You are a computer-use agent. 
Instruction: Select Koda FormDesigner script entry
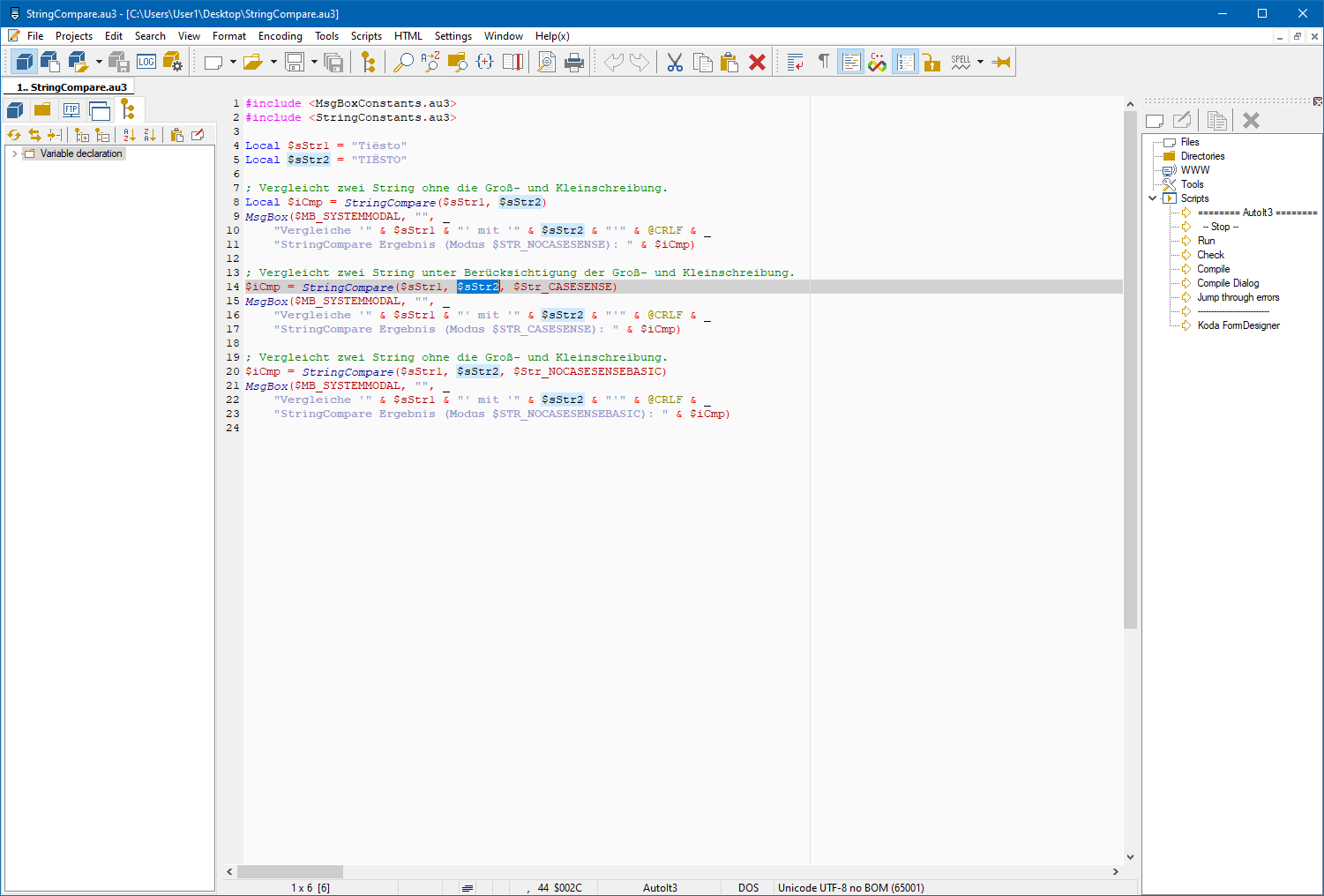1238,325
